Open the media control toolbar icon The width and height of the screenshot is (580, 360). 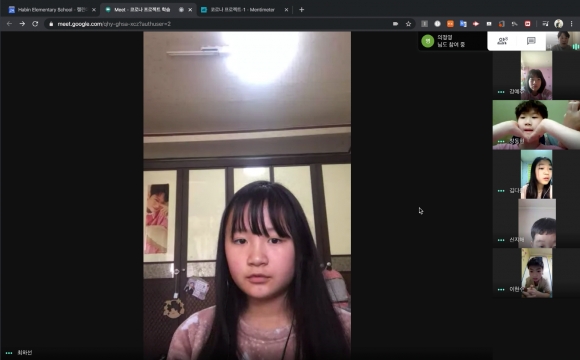point(545,24)
